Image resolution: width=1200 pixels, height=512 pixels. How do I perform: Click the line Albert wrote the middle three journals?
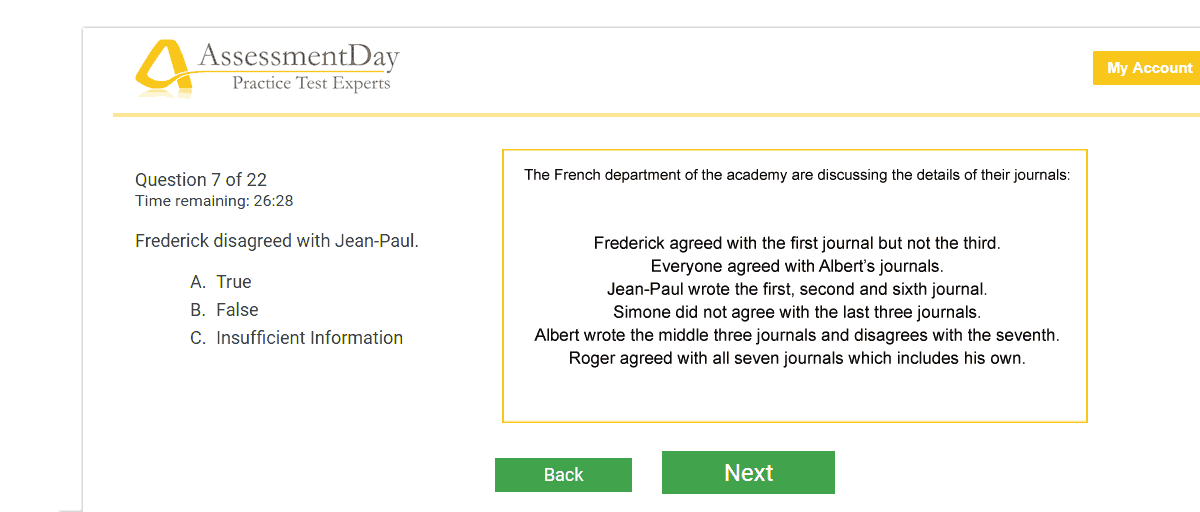click(x=797, y=335)
